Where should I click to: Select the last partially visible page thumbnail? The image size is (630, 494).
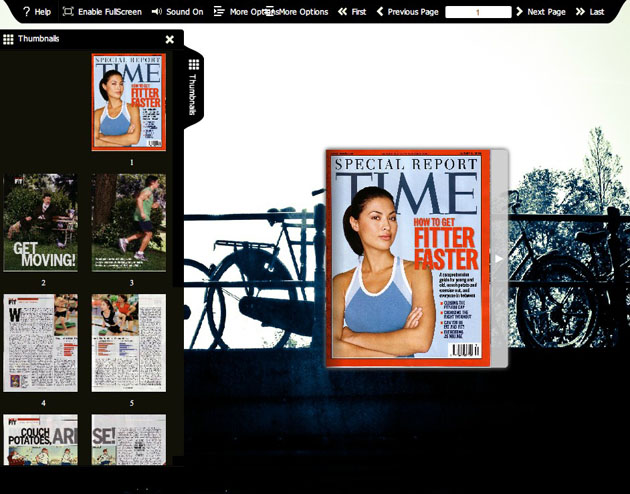tap(129, 440)
